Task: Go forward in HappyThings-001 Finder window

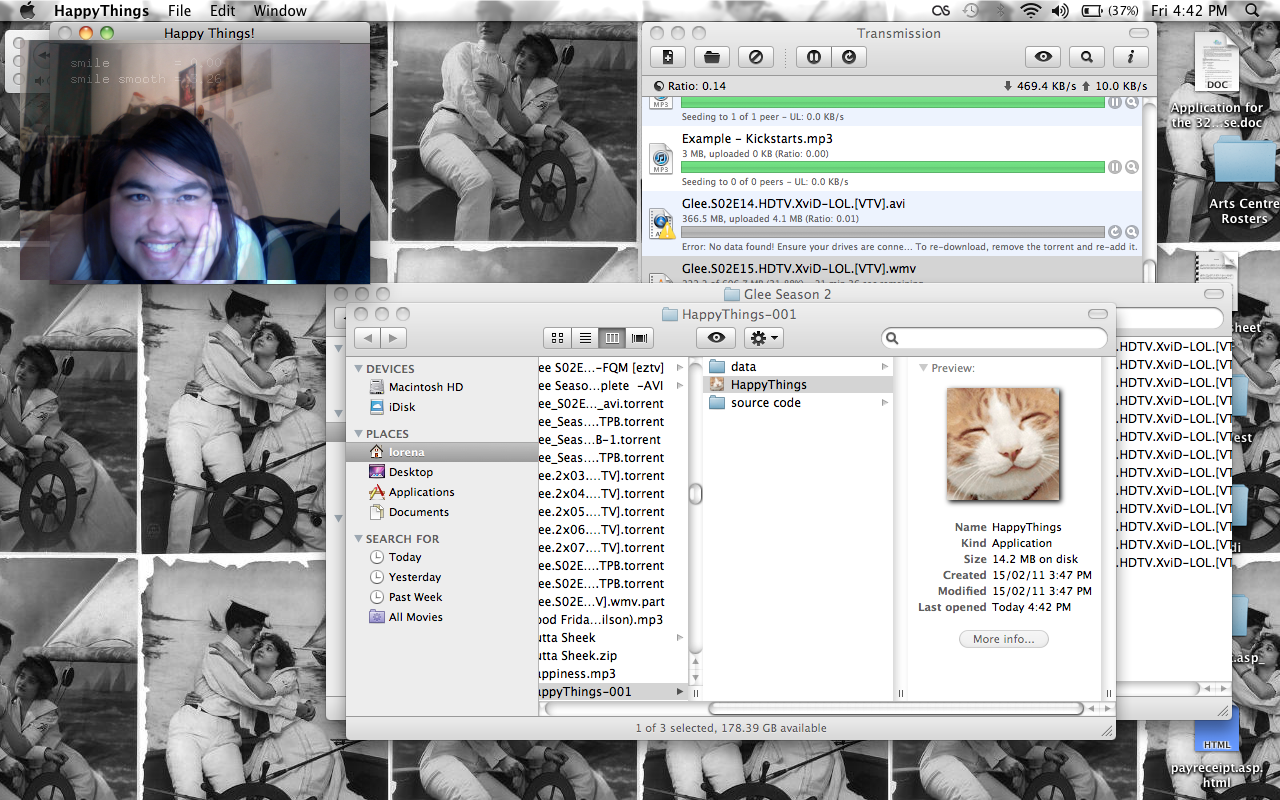Action: coord(394,338)
